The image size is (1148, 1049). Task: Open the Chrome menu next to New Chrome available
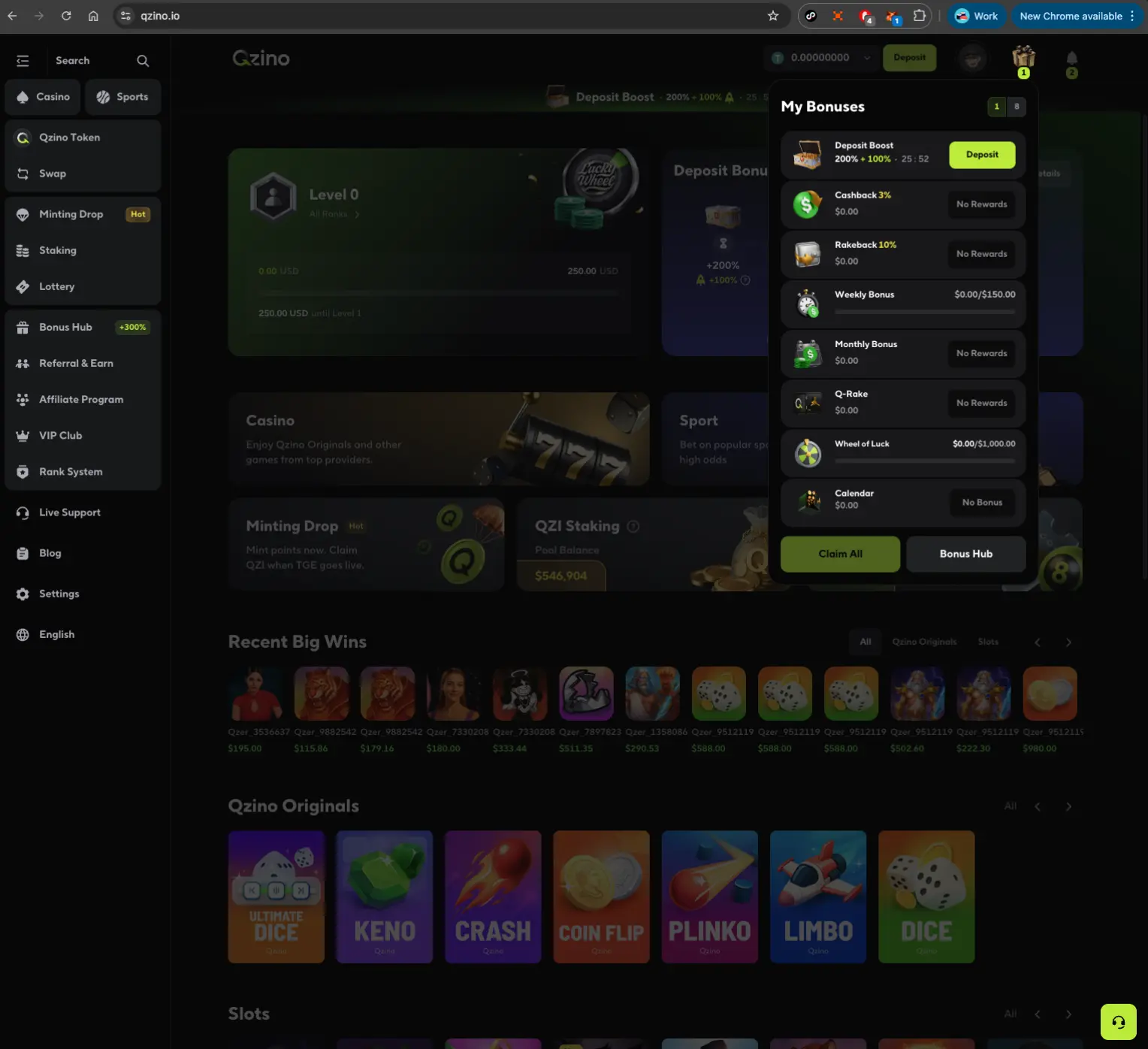(x=1131, y=16)
